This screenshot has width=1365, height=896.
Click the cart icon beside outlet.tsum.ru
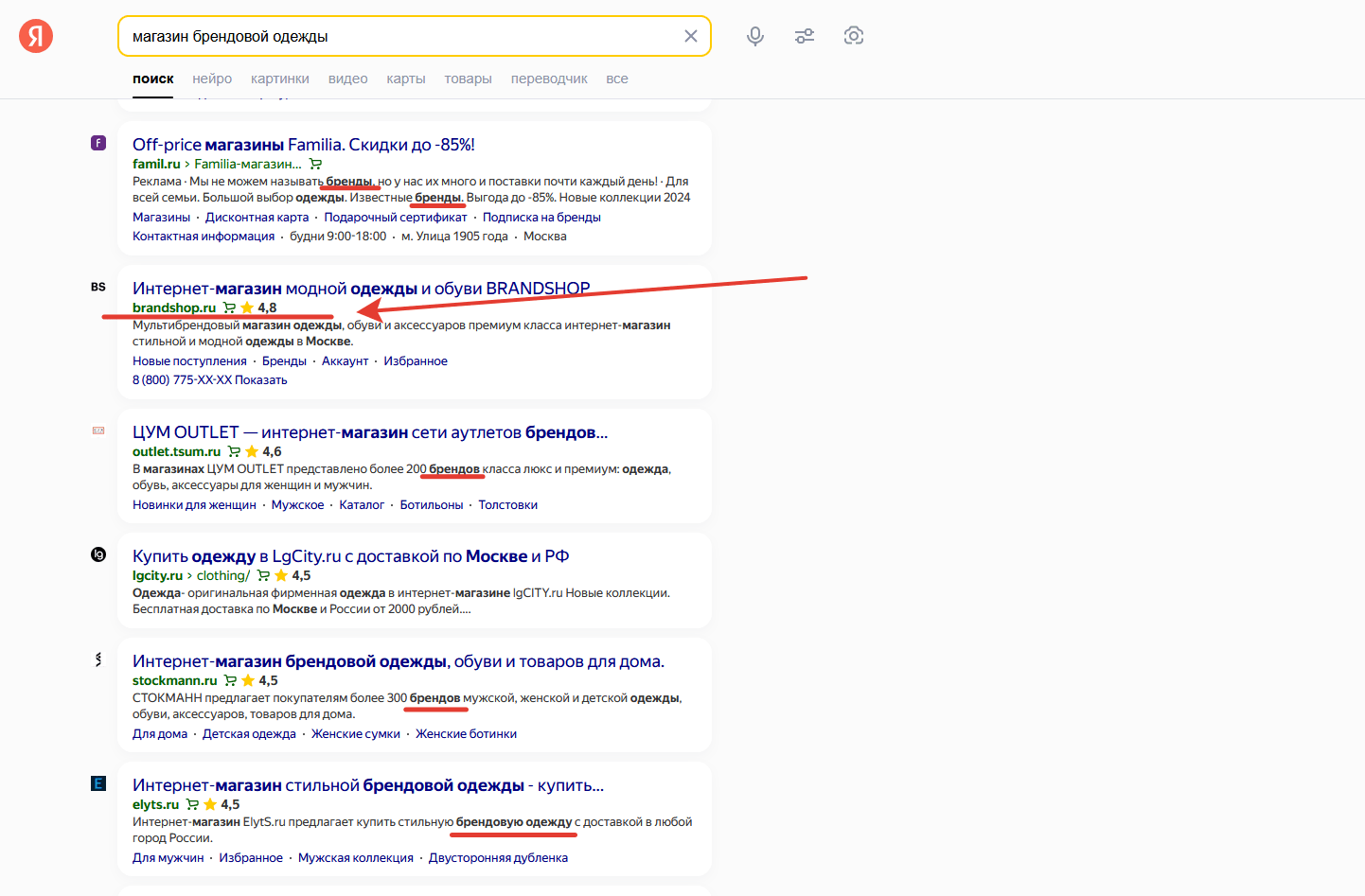click(234, 451)
